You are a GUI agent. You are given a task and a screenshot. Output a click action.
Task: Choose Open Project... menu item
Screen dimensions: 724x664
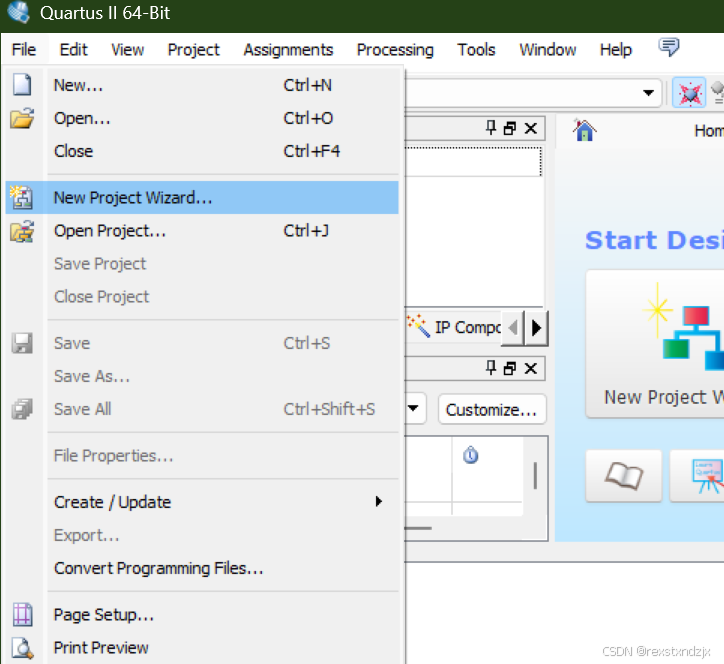click(202, 231)
